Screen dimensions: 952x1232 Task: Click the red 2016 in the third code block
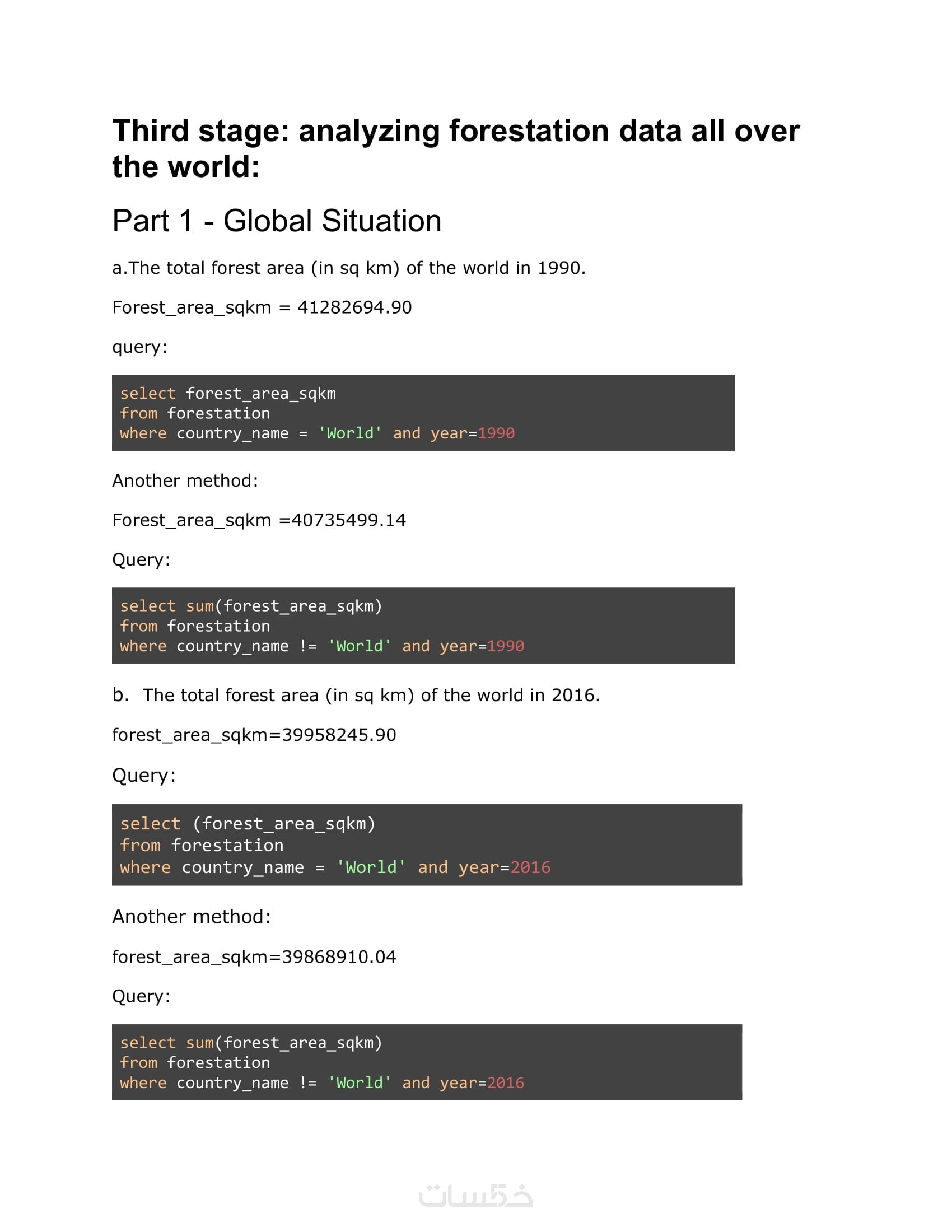pyautogui.click(x=530, y=867)
